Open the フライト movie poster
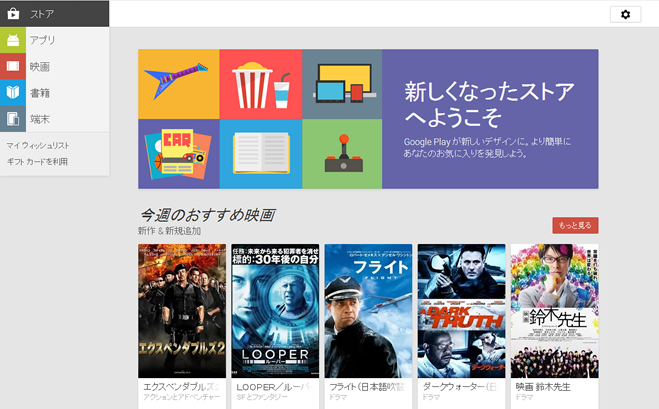This screenshot has width=659, height=409. point(368,311)
